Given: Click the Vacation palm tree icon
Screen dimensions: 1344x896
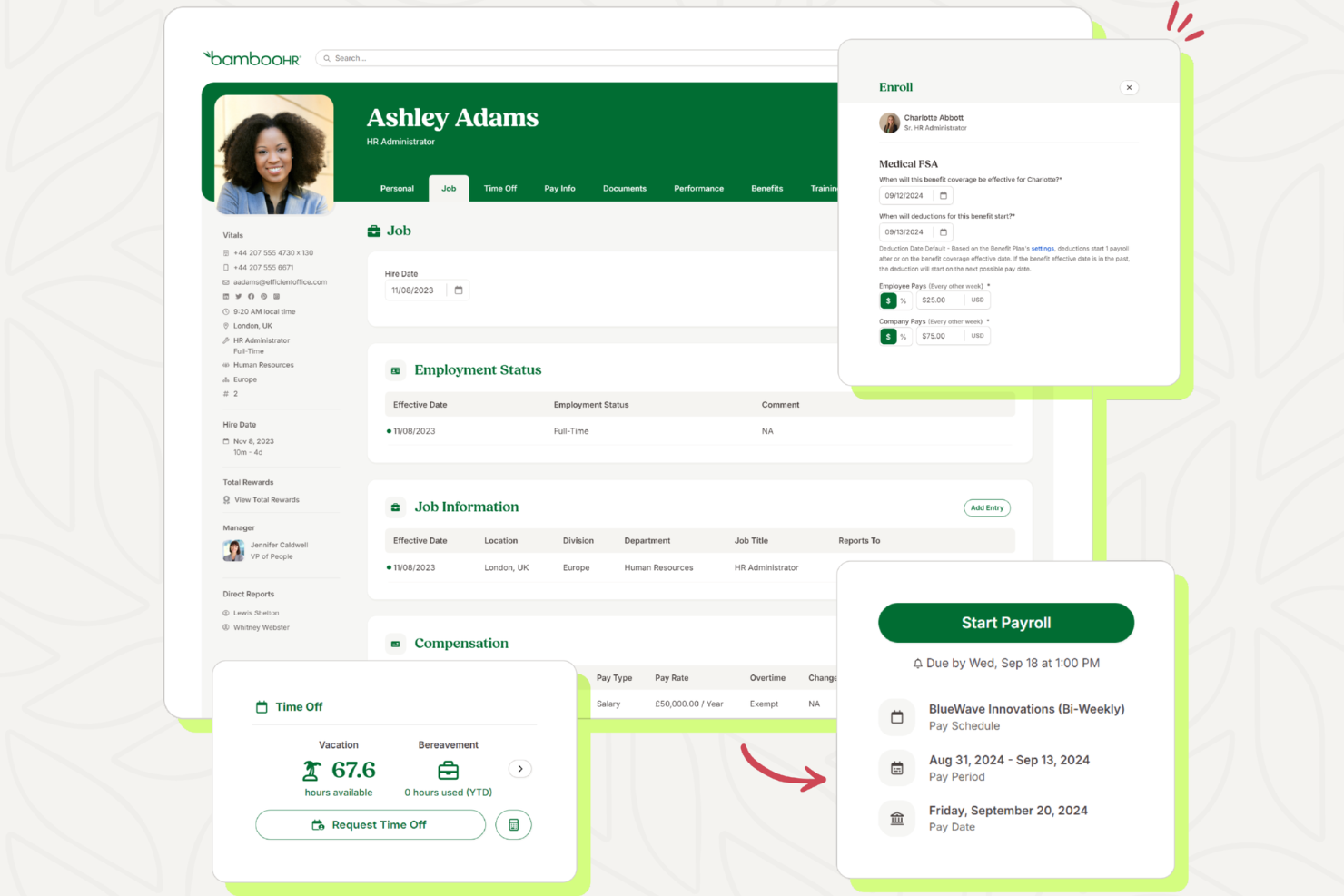Looking at the screenshot, I should 311,771.
